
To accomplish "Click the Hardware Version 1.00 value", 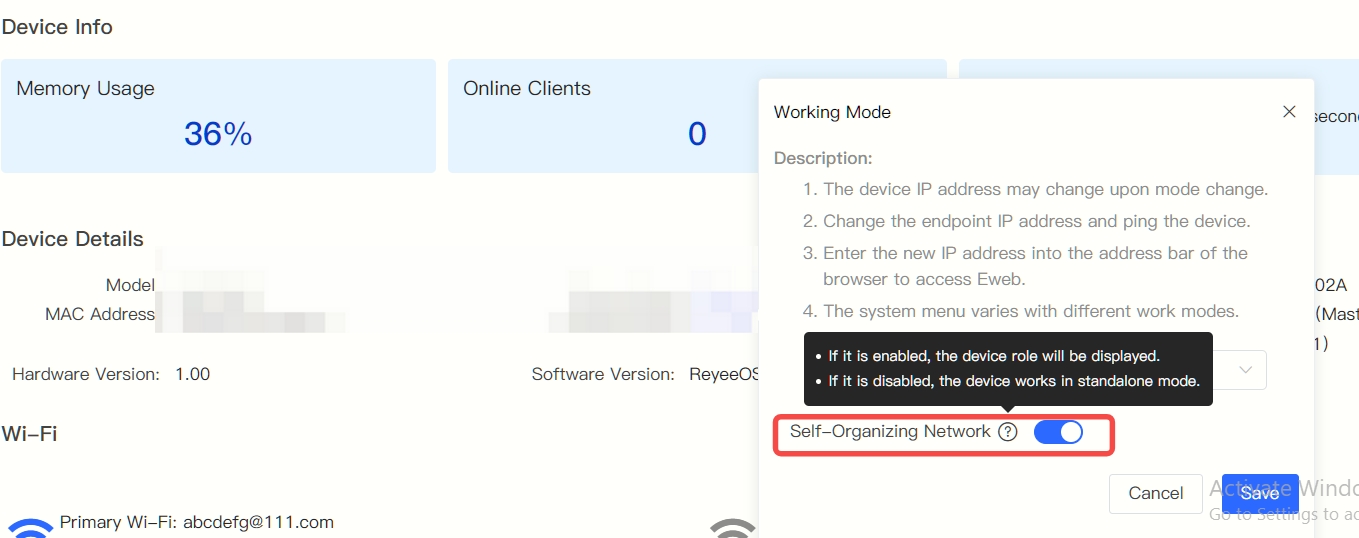I will [192, 374].
